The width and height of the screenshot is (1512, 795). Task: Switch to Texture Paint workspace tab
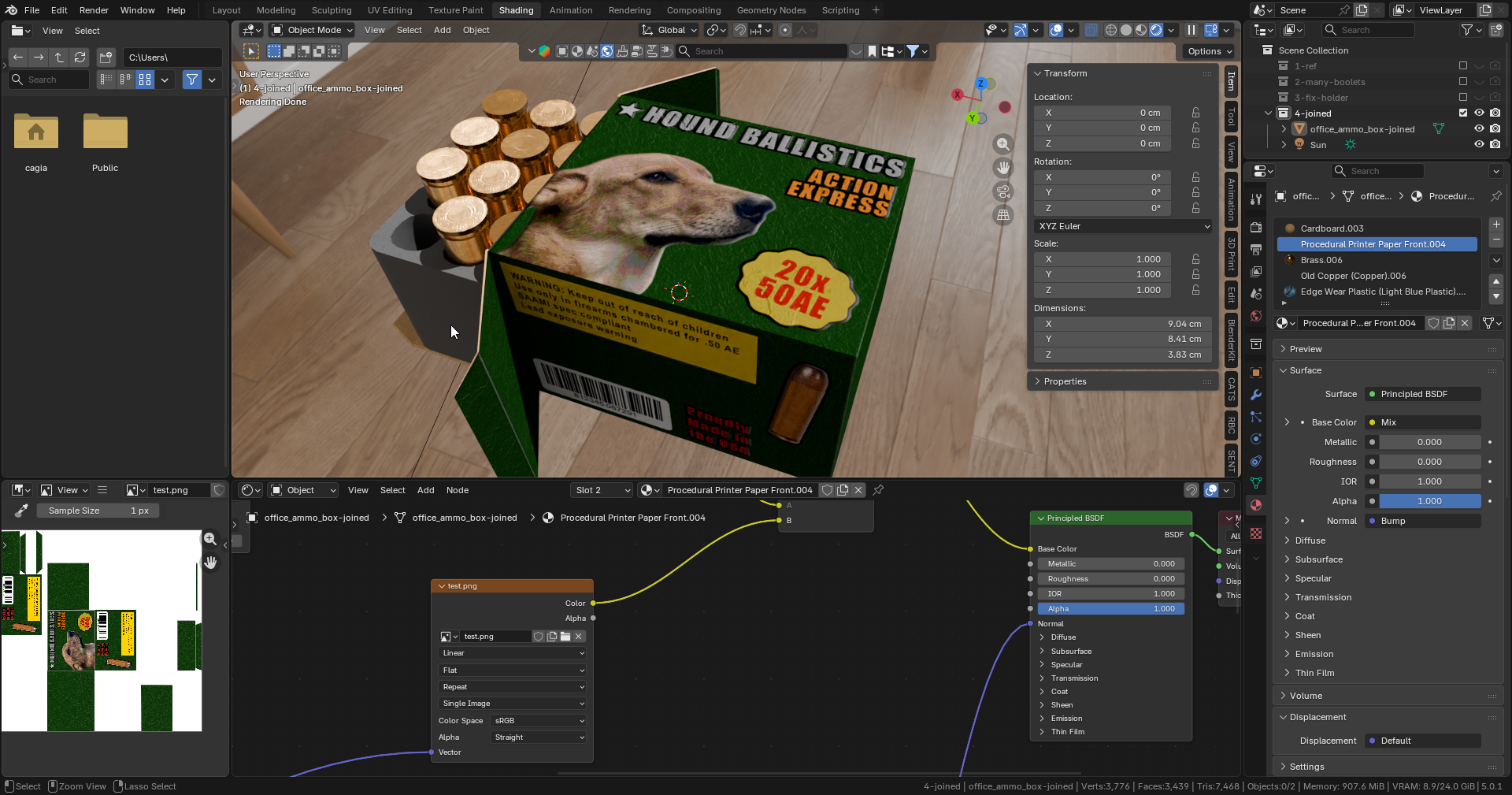456,10
